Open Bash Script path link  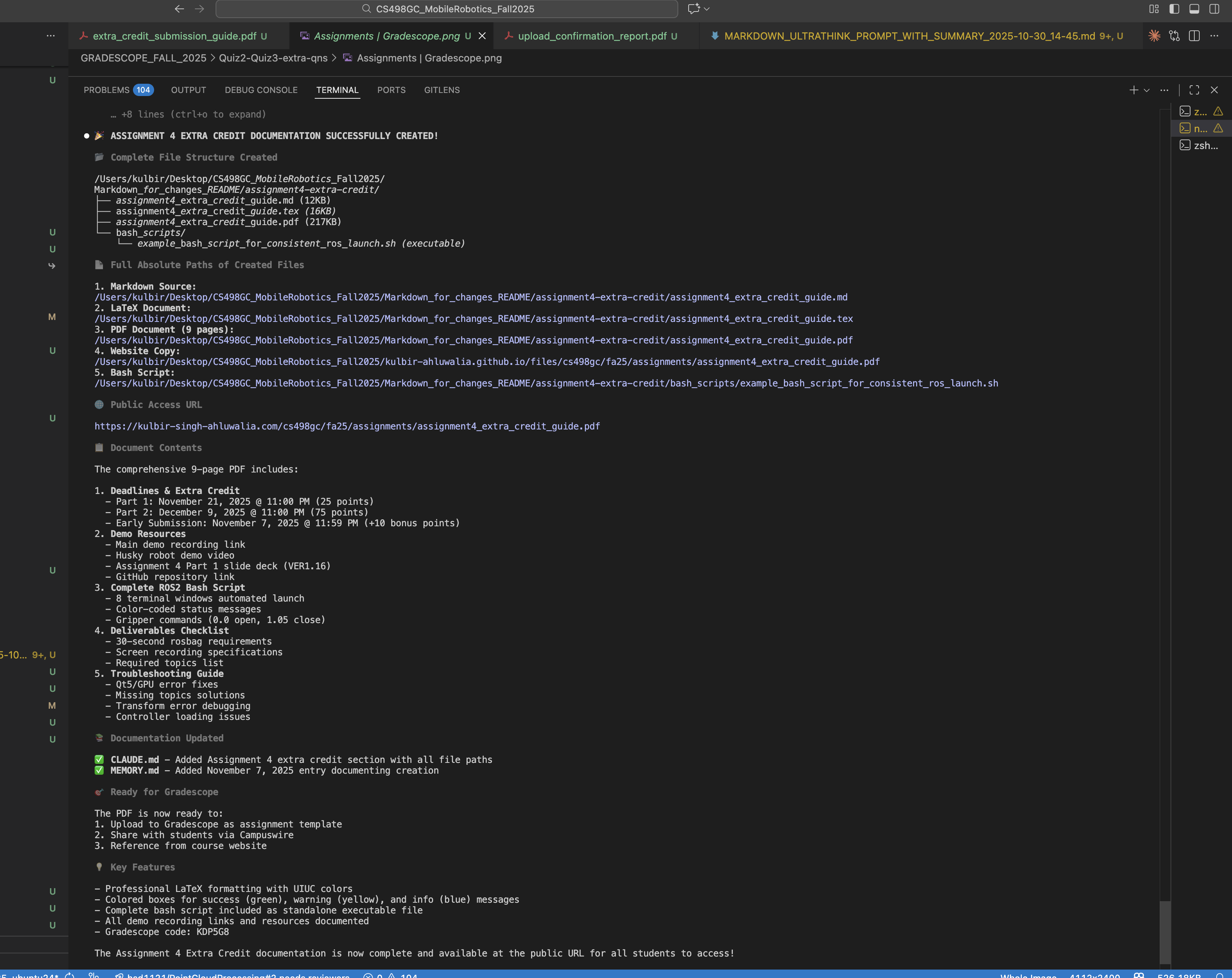pos(546,383)
